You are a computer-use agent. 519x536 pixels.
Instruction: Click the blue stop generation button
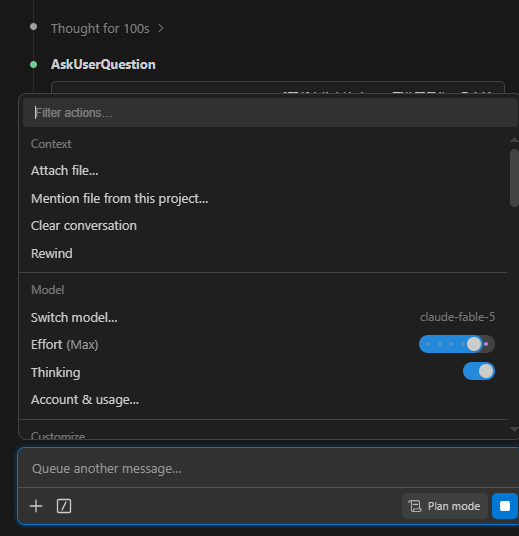click(505, 506)
